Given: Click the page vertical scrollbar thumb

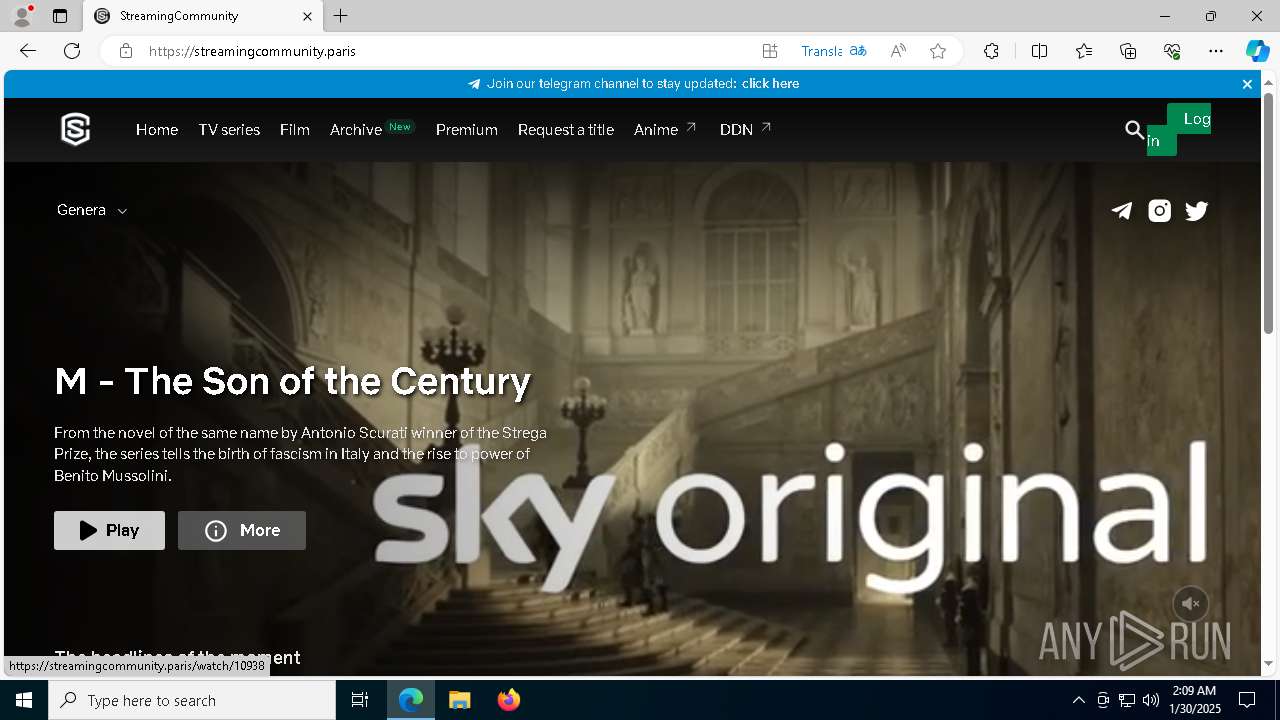Looking at the screenshot, I should click(x=1268, y=213).
